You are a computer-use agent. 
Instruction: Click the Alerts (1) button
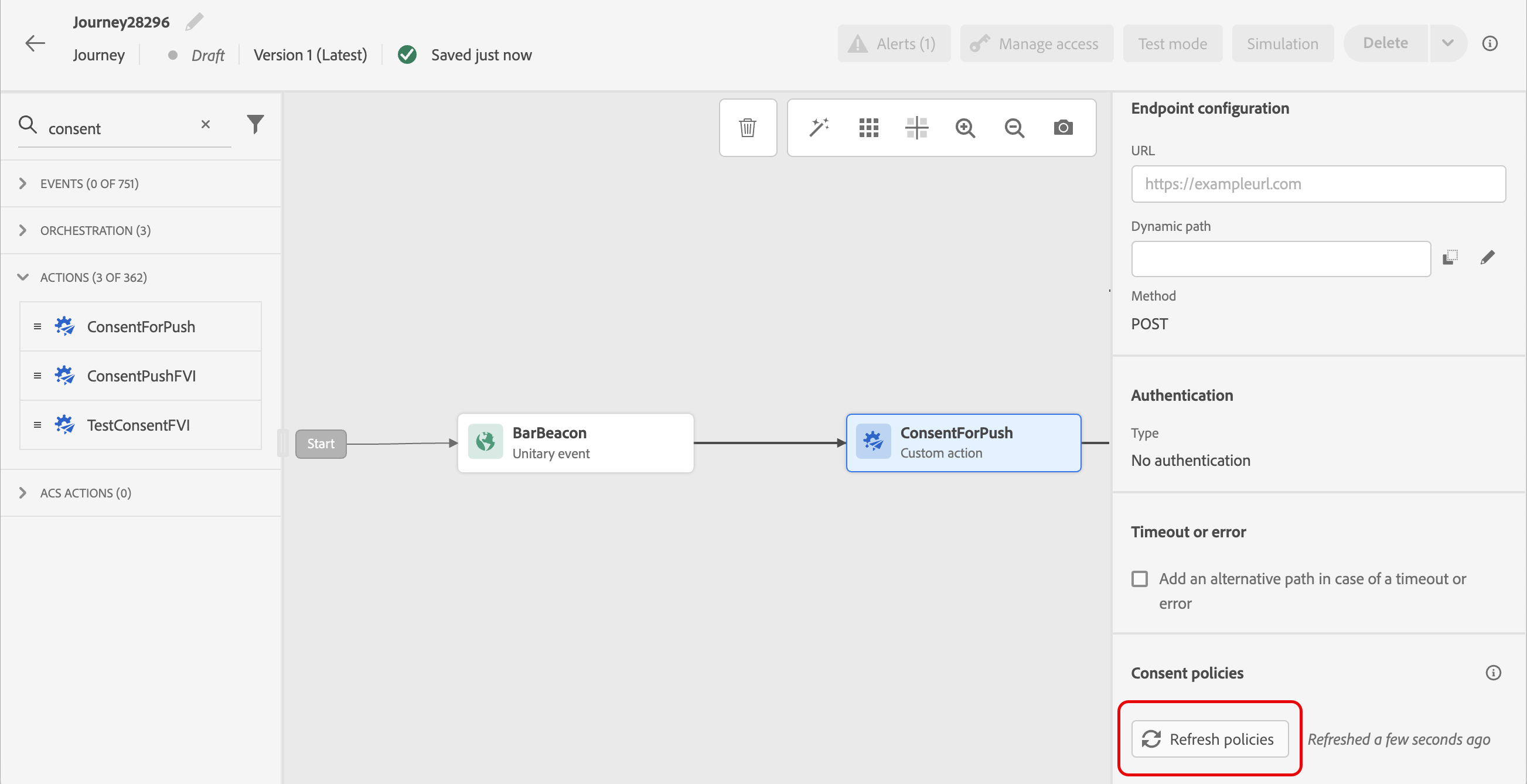pos(894,44)
